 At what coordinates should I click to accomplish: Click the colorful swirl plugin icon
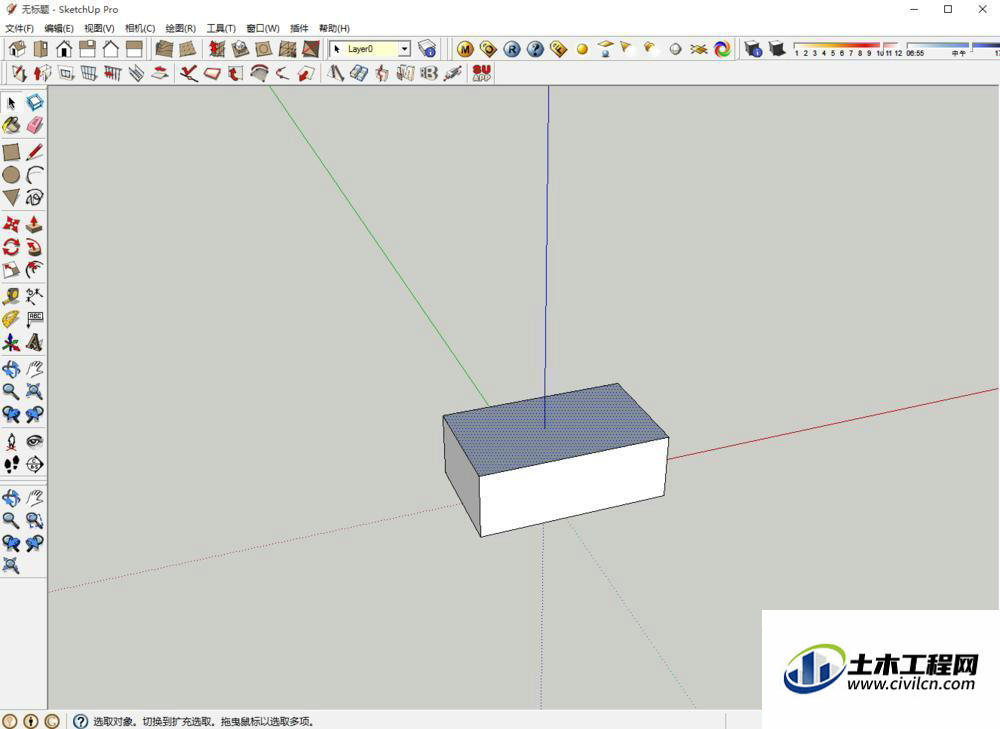click(x=722, y=49)
